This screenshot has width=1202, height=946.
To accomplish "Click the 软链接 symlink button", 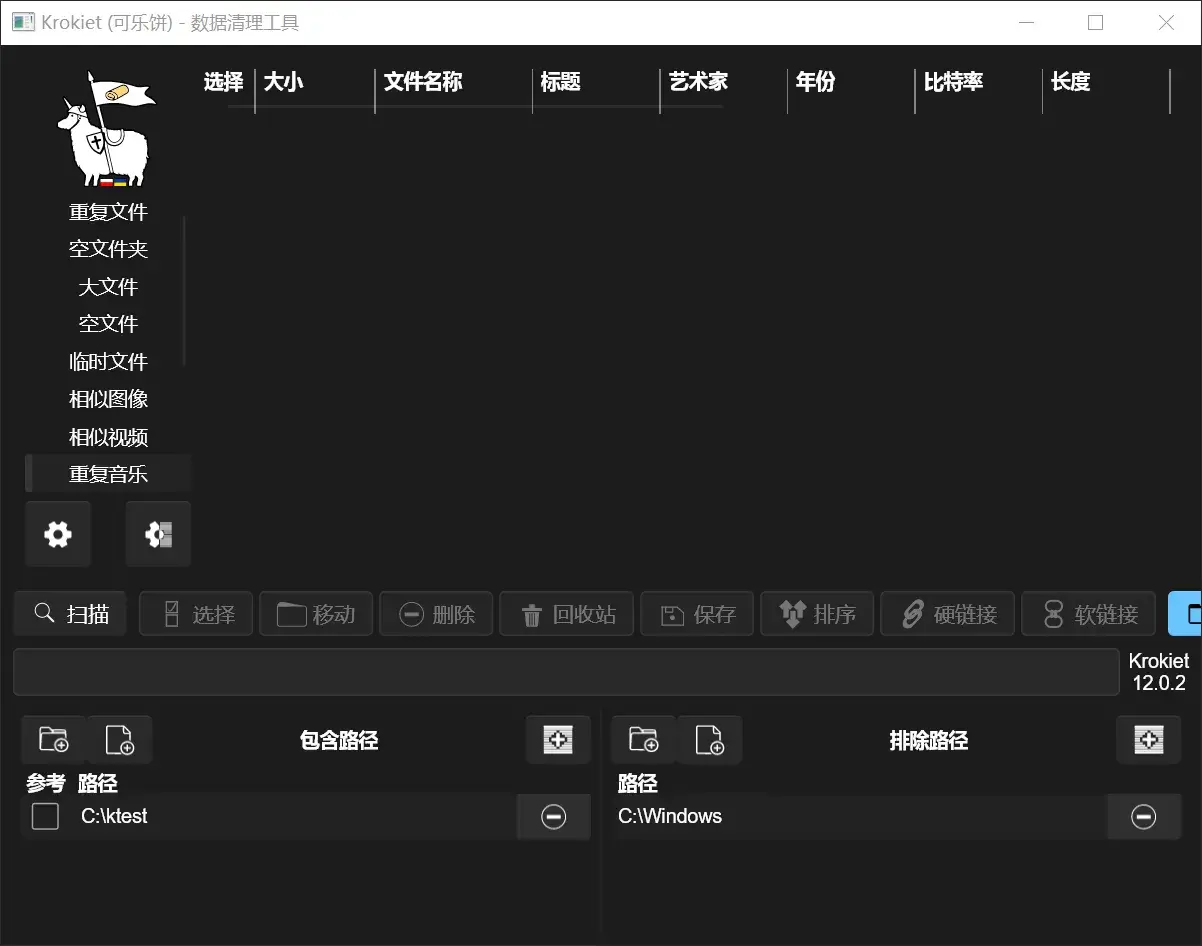I will point(1088,613).
